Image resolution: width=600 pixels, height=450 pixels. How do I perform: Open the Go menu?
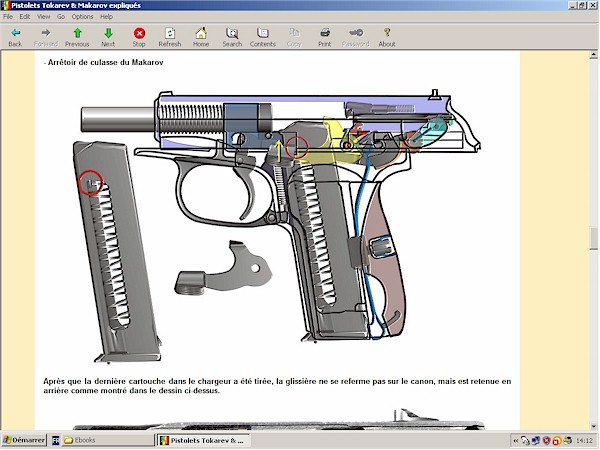tap(61, 16)
